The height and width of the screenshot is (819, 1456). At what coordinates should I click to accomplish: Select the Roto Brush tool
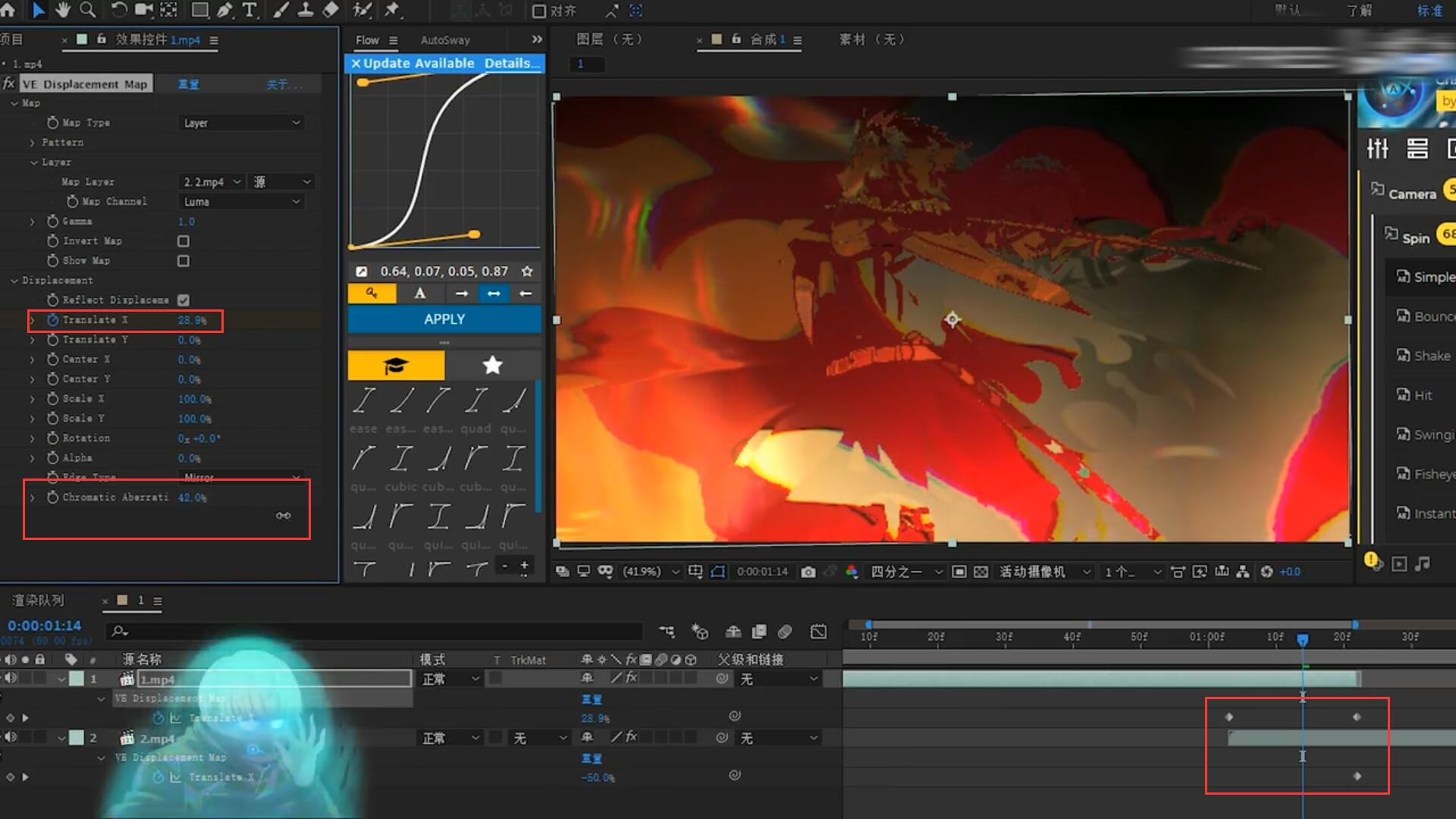362,10
